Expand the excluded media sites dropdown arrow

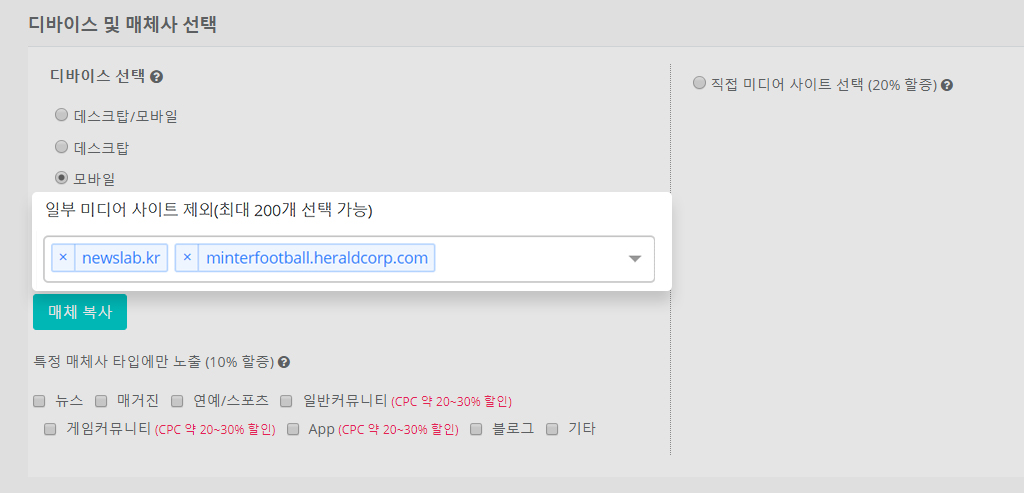[634, 259]
